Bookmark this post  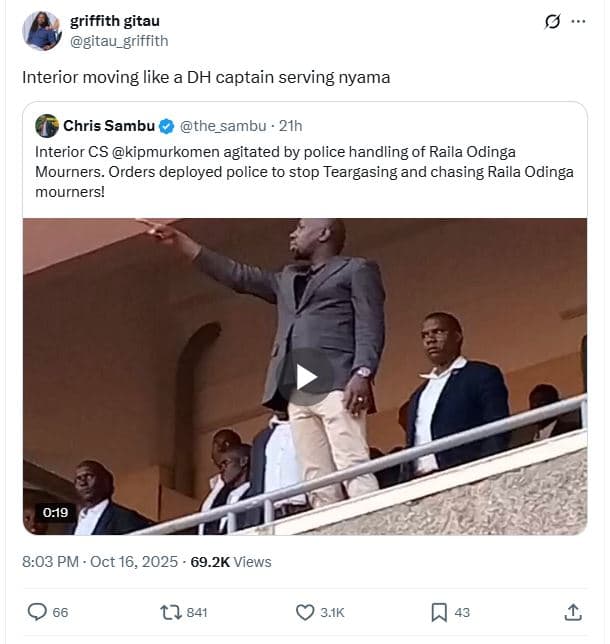point(439,611)
